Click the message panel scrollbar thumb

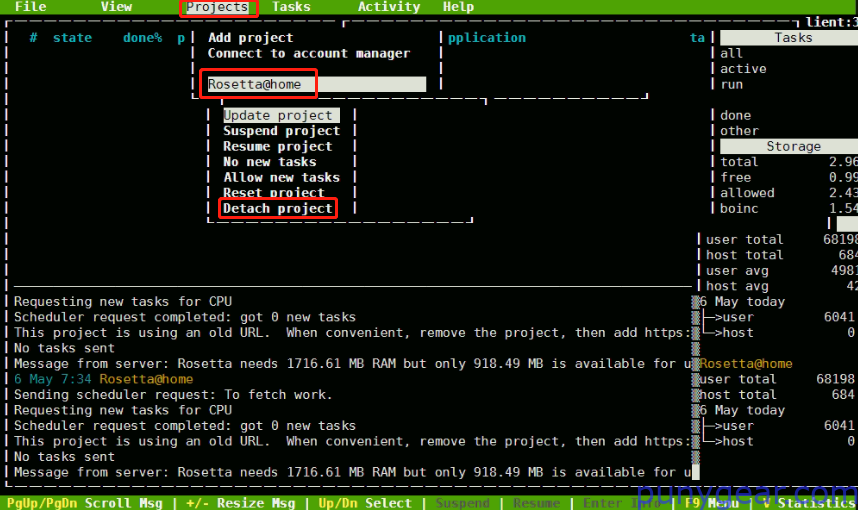695,472
